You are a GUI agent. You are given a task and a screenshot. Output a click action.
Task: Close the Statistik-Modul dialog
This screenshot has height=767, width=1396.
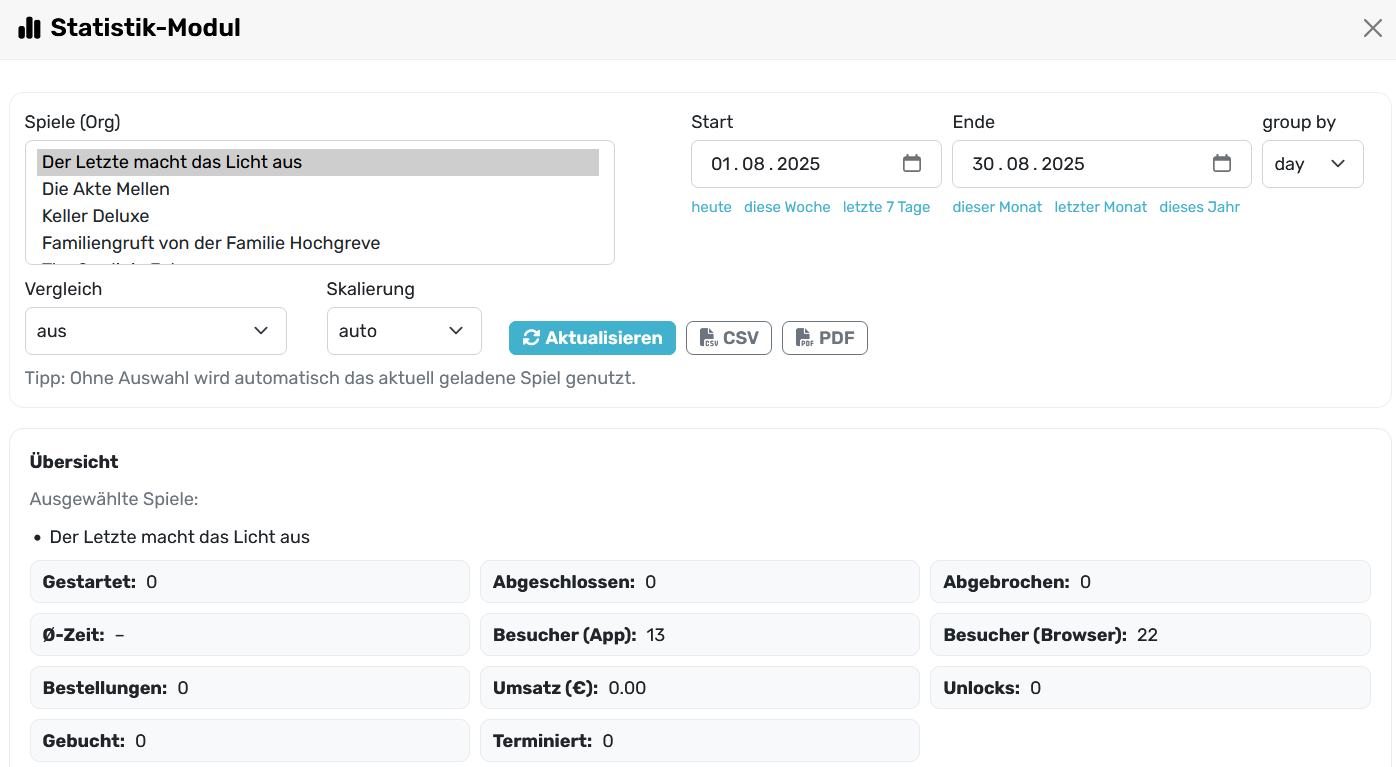1372,28
